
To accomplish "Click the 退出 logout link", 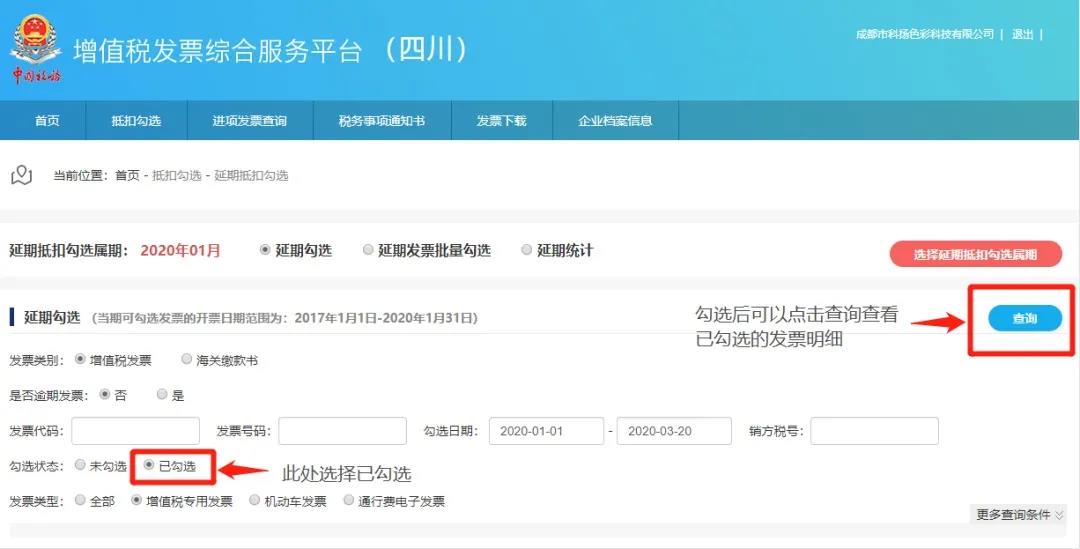I will tap(1022, 34).
